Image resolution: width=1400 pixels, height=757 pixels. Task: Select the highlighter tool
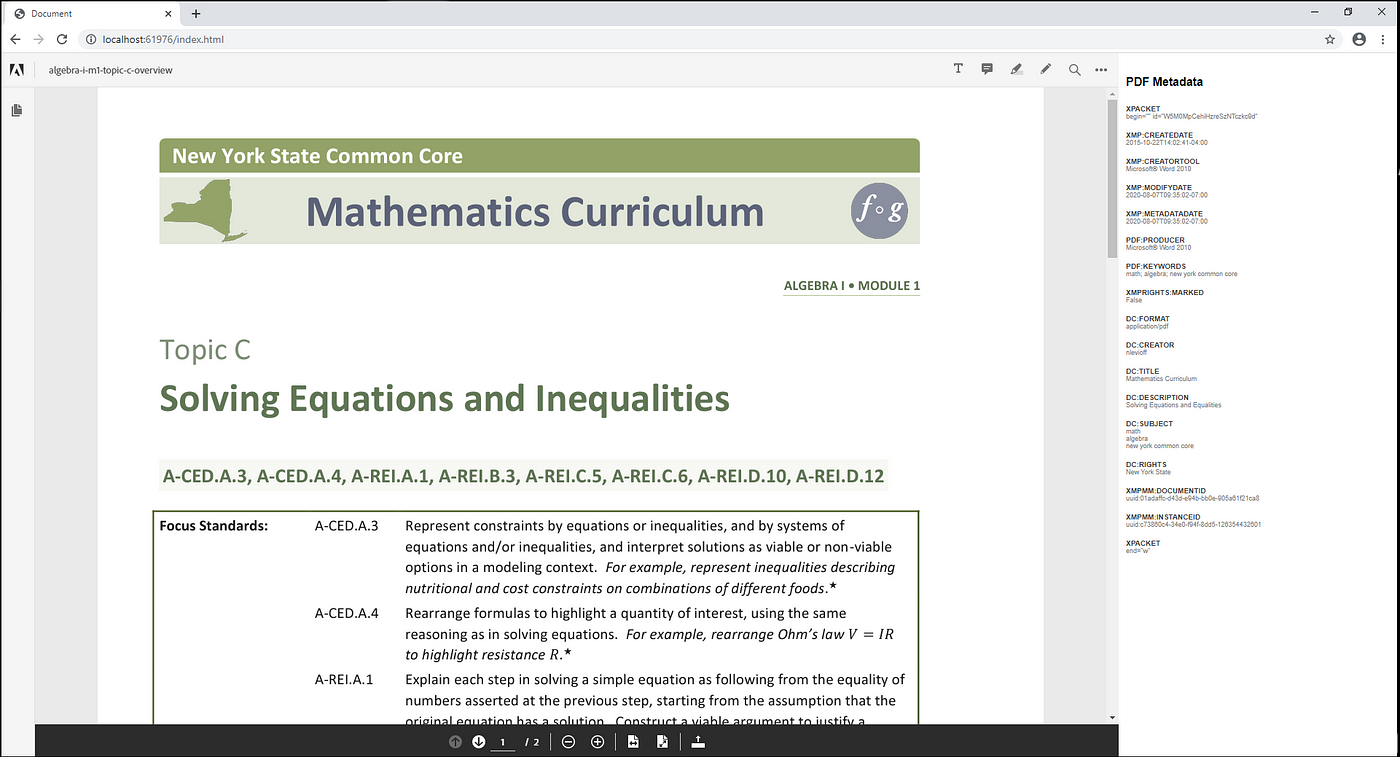click(1016, 69)
